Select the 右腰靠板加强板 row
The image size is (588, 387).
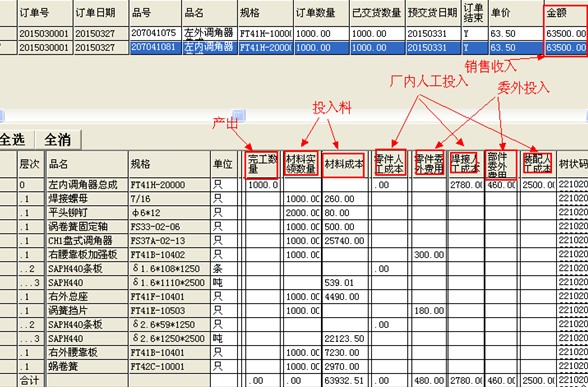point(294,255)
